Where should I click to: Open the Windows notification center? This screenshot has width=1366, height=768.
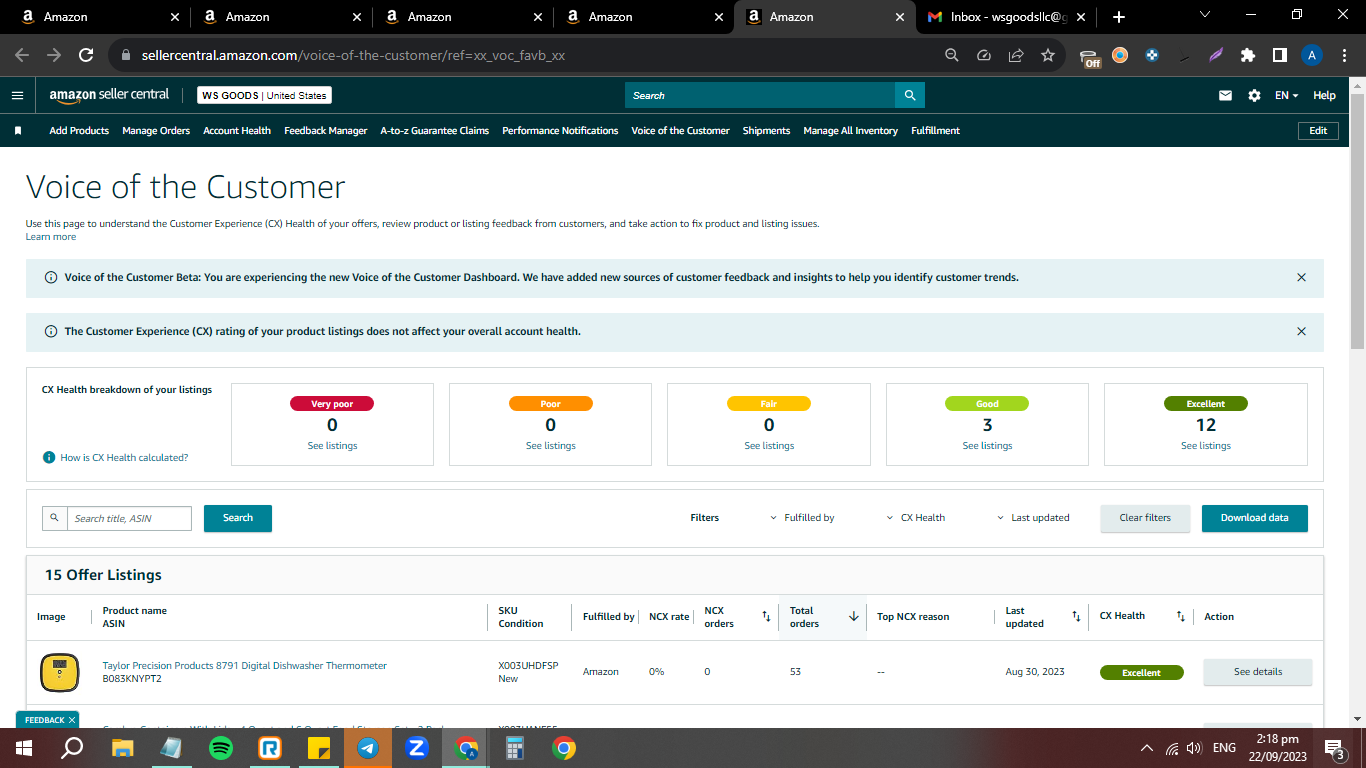[x=1334, y=748]
